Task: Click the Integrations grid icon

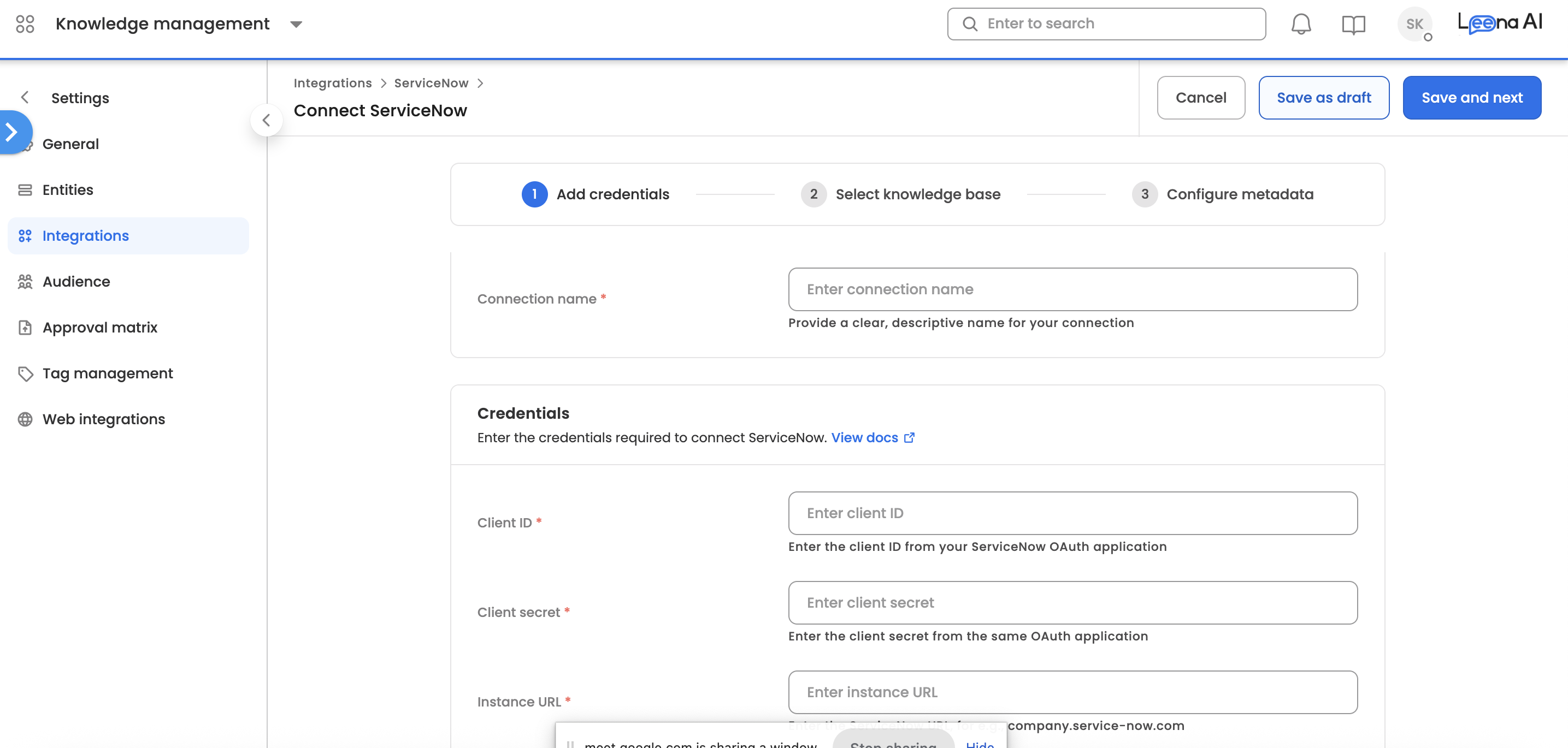Action: click(x=25, y=235)
